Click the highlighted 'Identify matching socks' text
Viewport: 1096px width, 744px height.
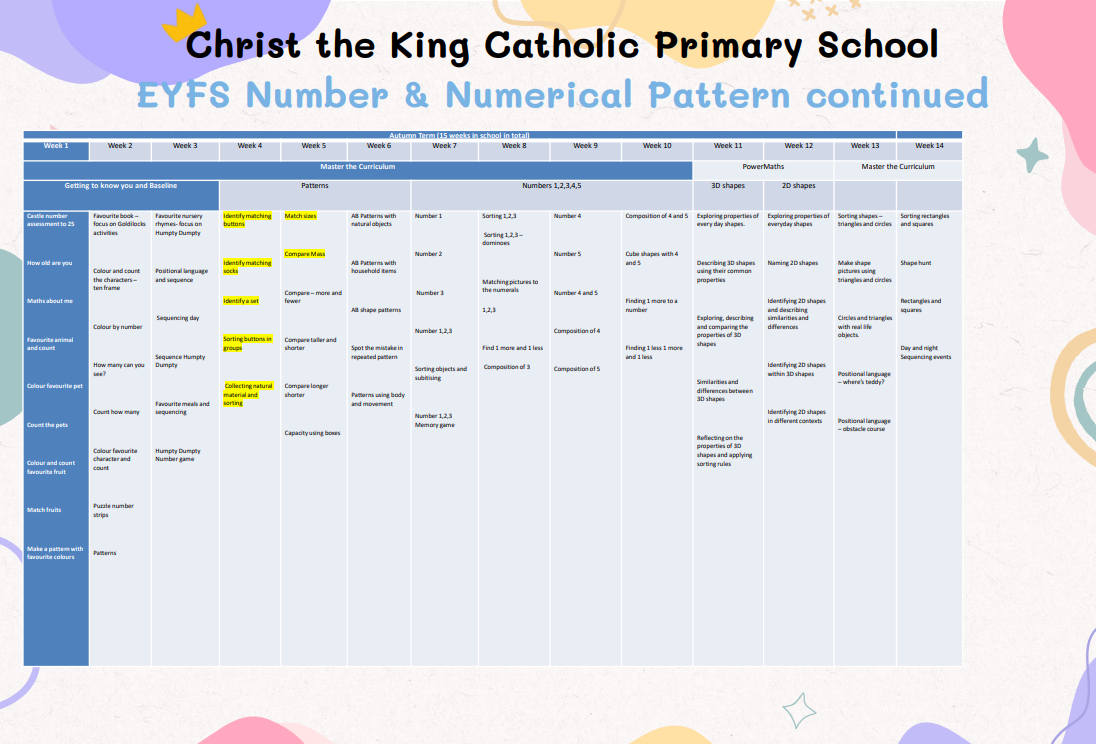[x=247, y=267]
